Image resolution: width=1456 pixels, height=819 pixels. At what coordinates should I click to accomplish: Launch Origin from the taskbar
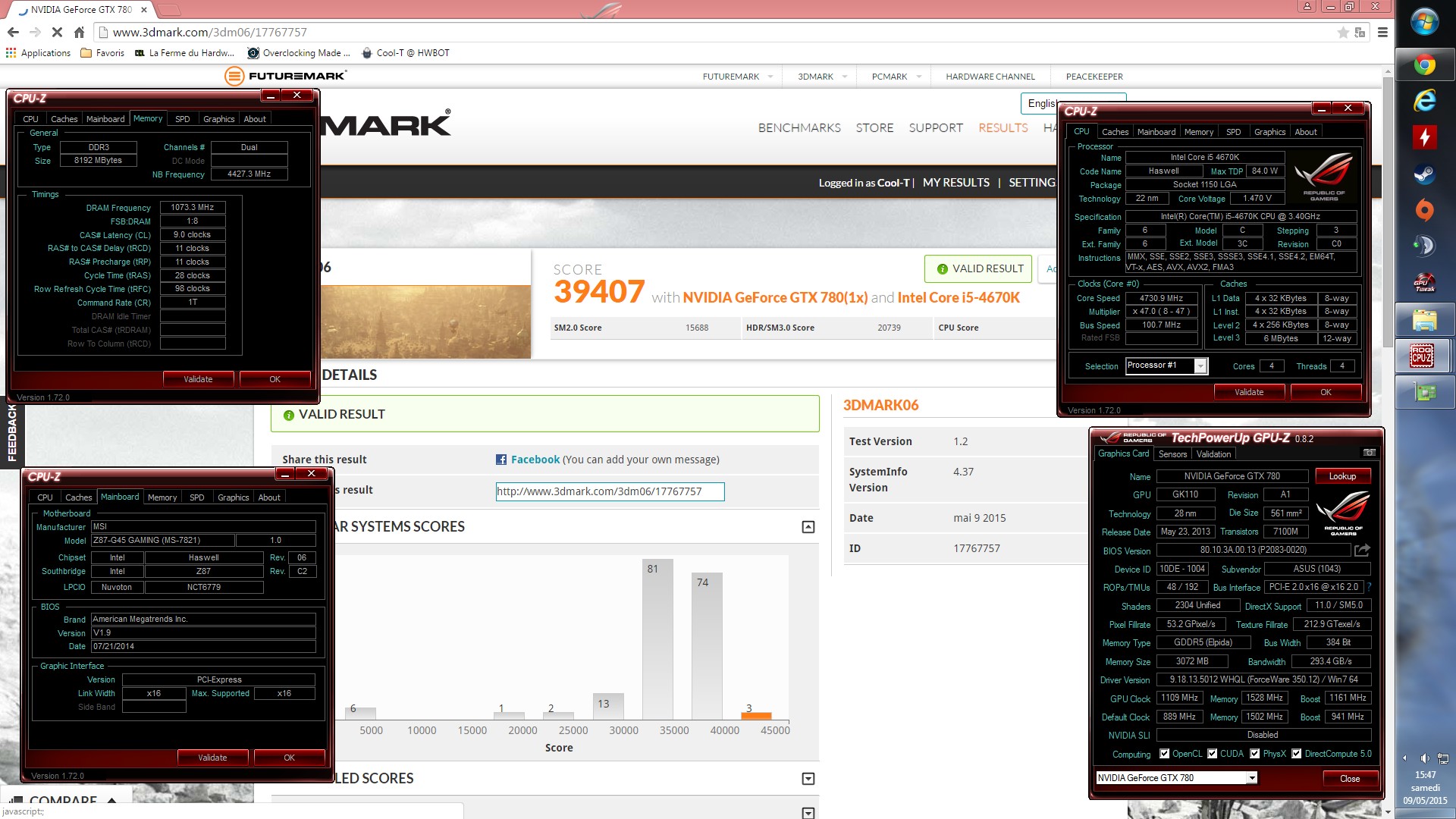point(1425,210)
